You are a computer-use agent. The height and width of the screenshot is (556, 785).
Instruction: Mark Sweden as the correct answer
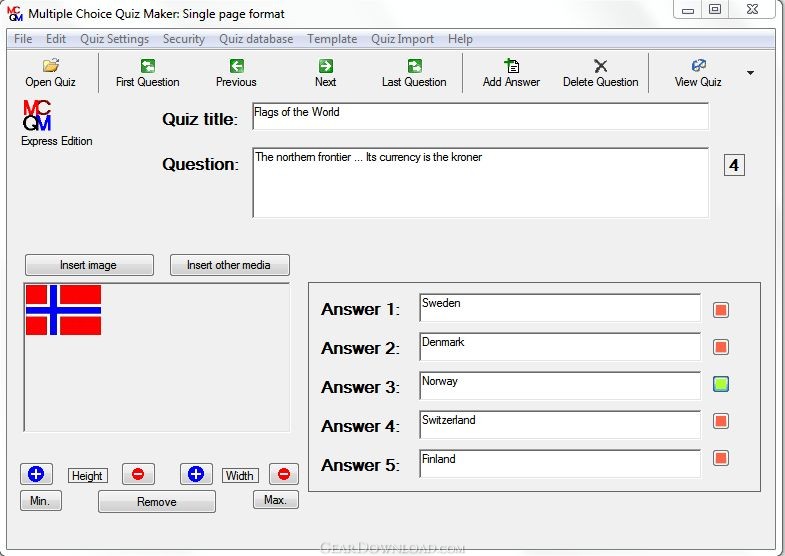coord(720,310)
